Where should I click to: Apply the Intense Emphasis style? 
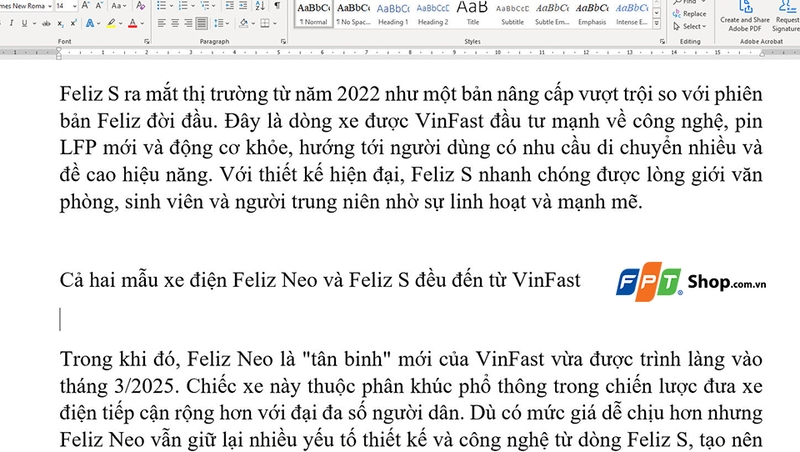632,13
